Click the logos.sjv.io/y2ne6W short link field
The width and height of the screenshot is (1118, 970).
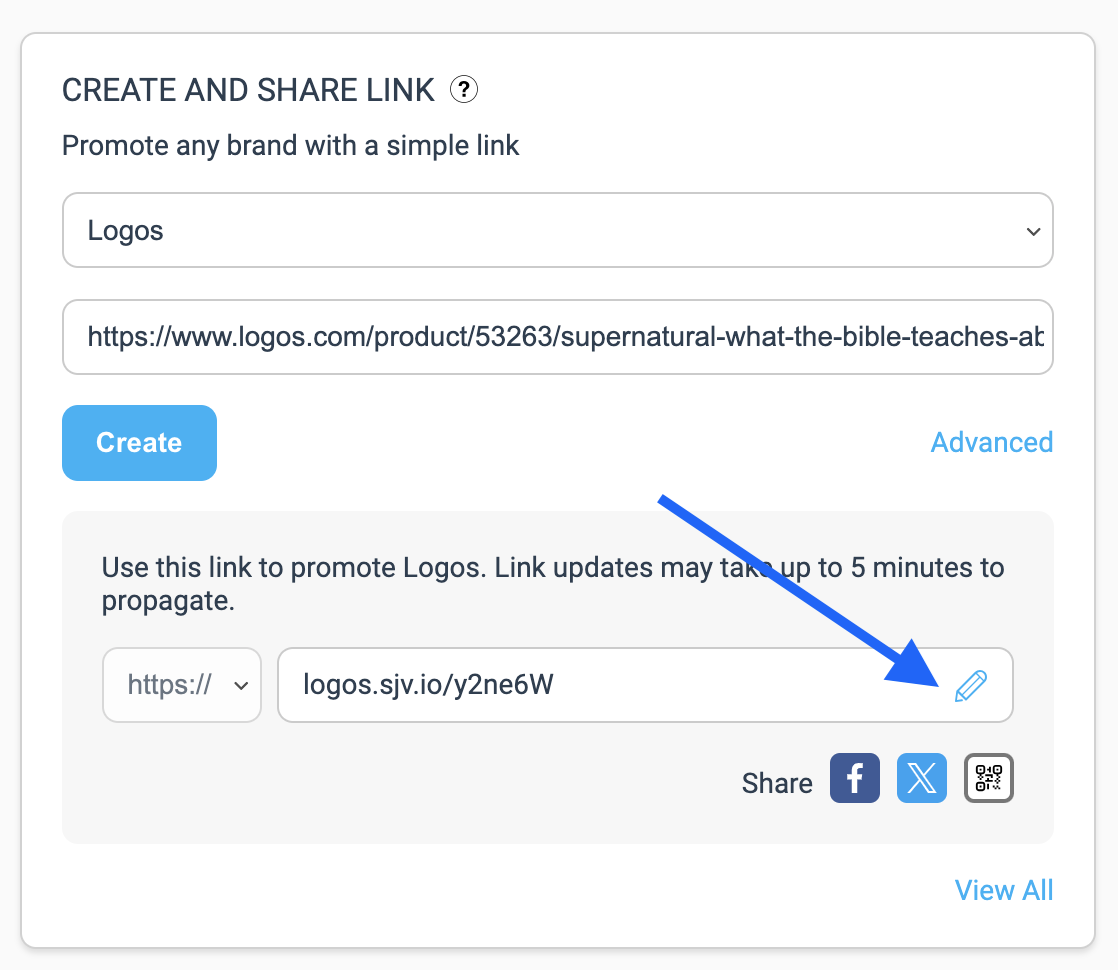click(x=645, y=685)
